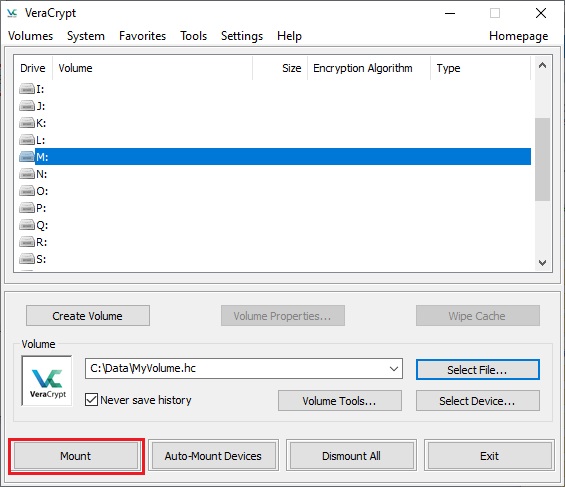Image resolution: width=565 pixels, height=487 pixels.
Task: Click the drive list scrollbar thumb
Action: point(542,159)
